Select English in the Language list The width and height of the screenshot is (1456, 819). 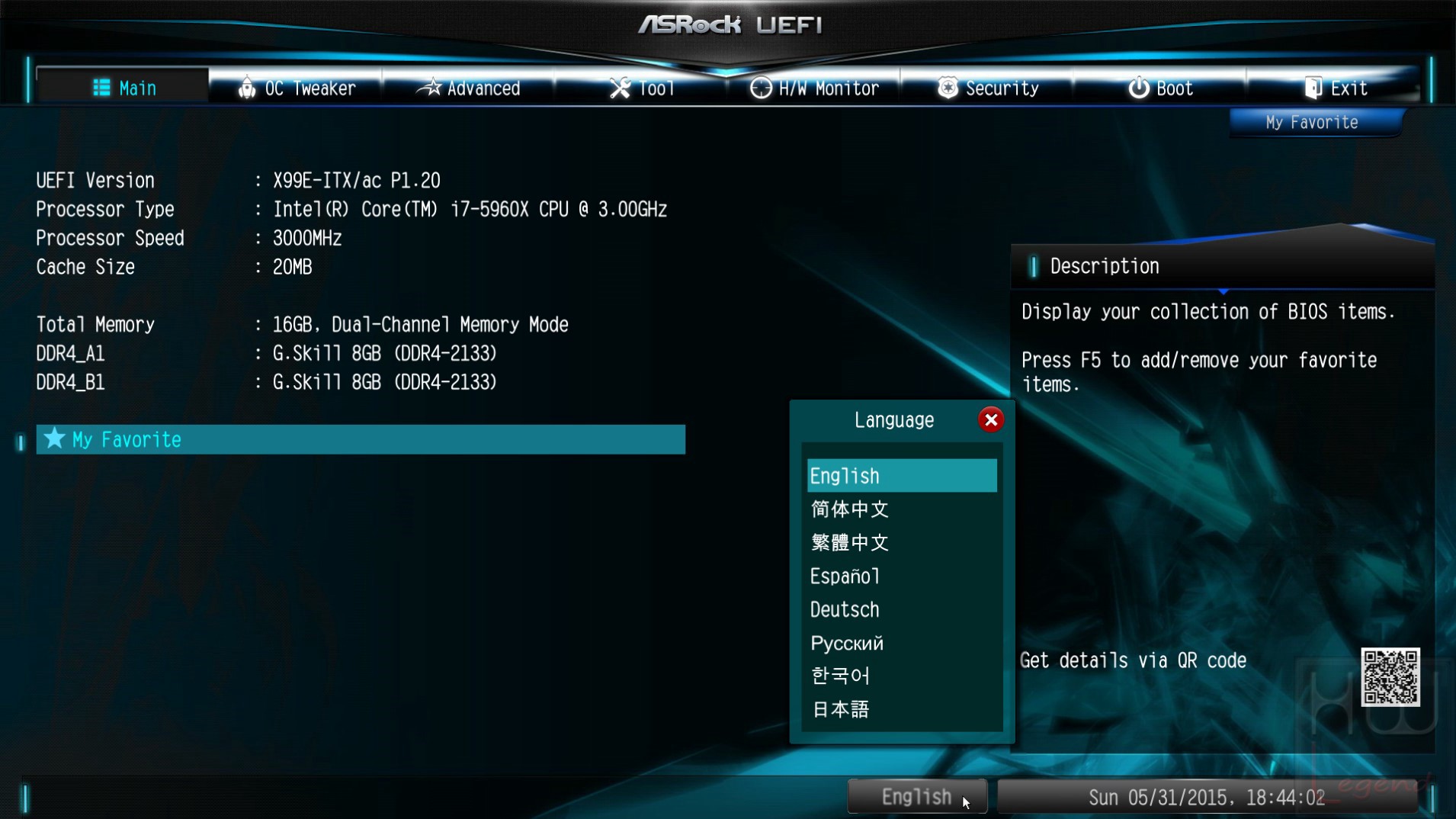[902, 476]
